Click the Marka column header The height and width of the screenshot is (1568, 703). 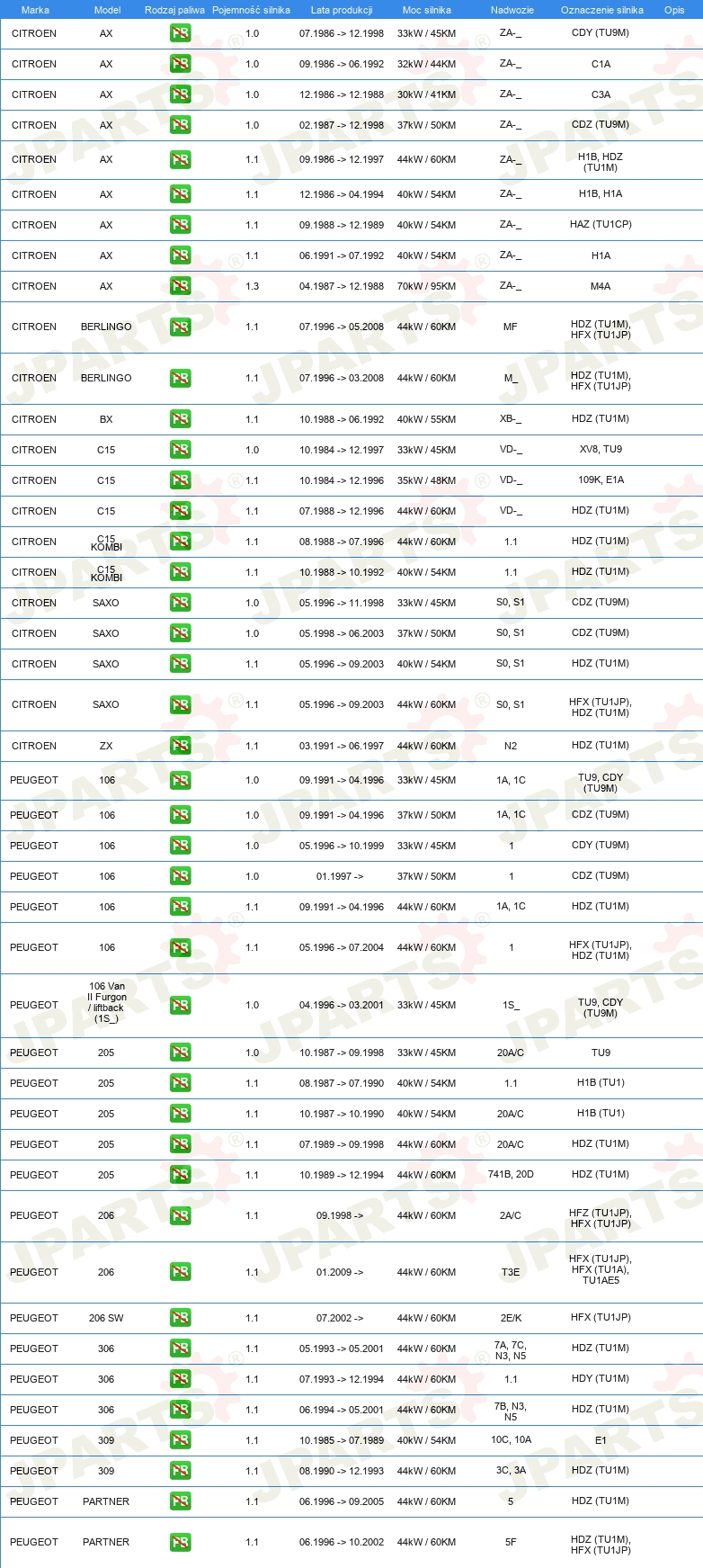point(35,10)
